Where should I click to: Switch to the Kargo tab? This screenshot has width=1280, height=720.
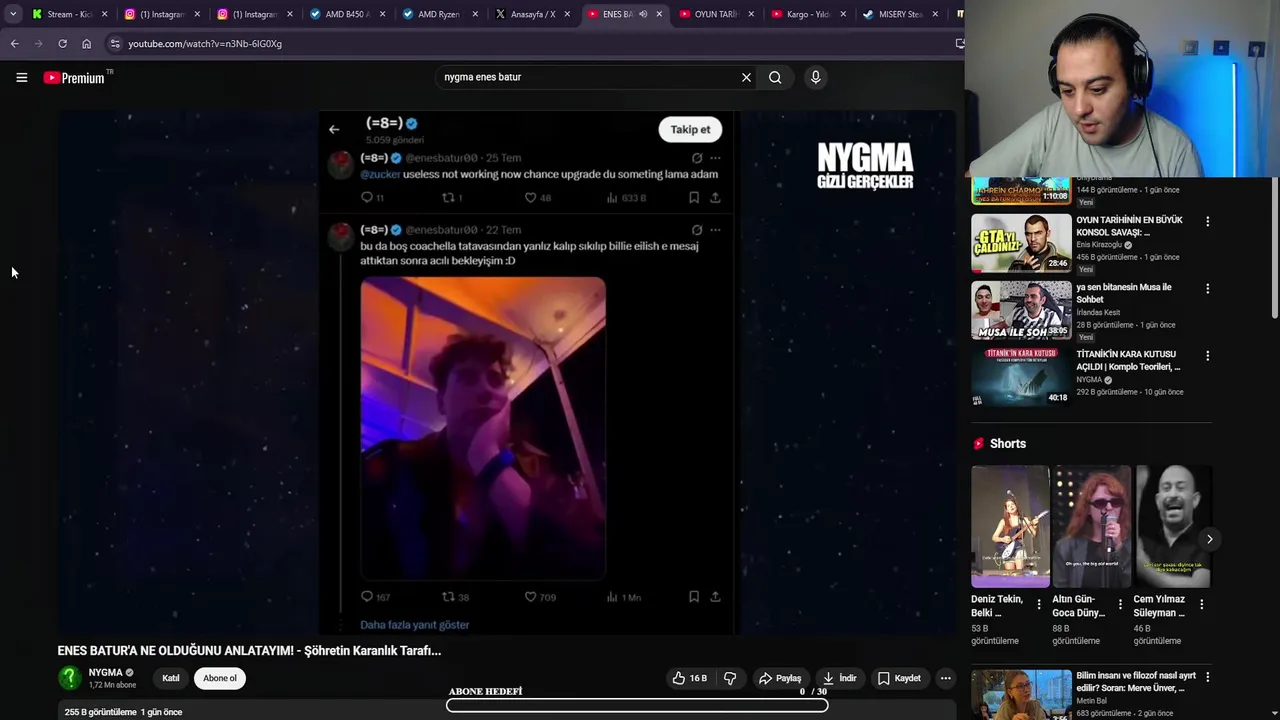pyautogui.click(x=809, y=14)
